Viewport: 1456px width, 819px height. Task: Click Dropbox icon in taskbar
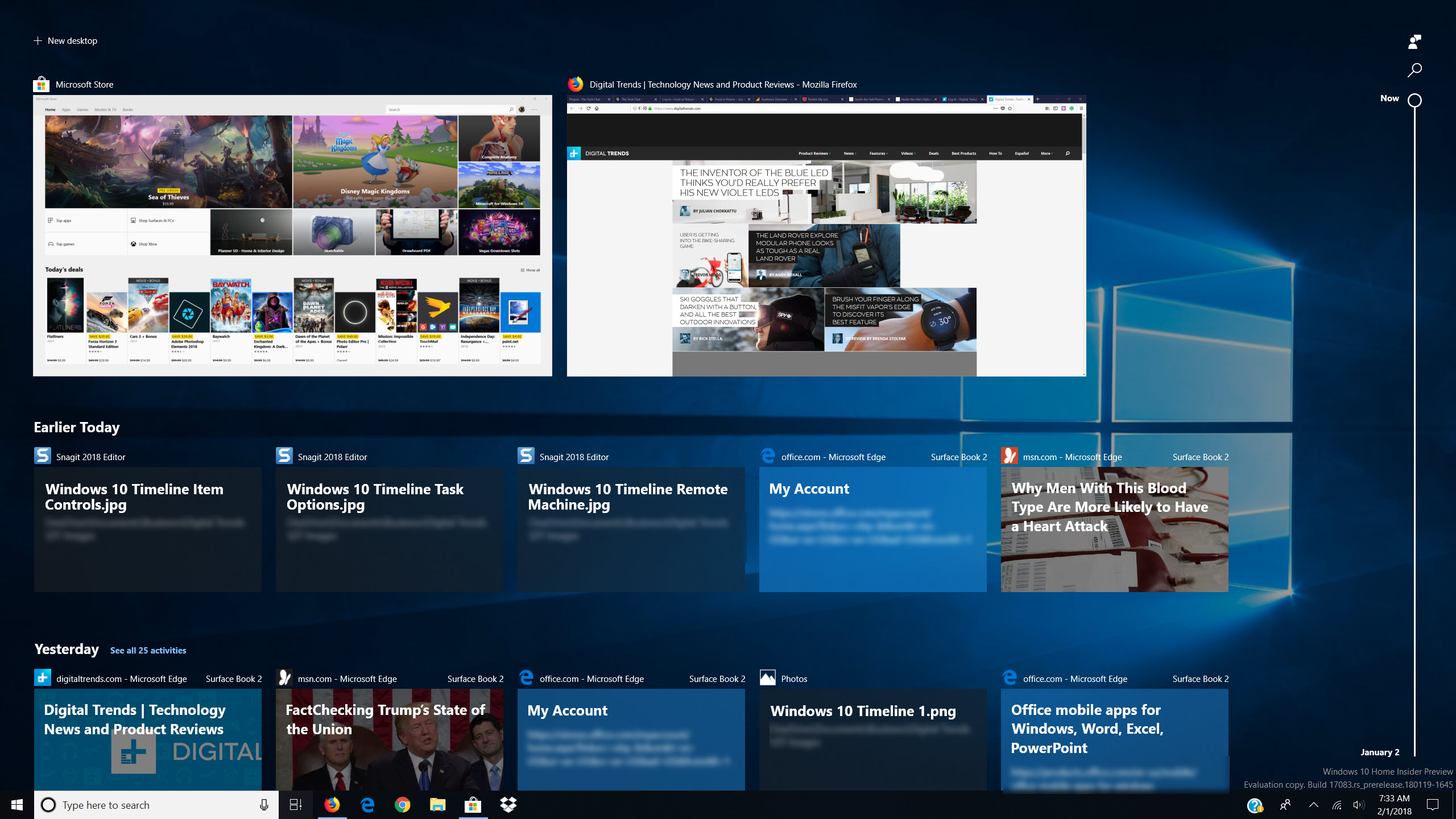508,805
